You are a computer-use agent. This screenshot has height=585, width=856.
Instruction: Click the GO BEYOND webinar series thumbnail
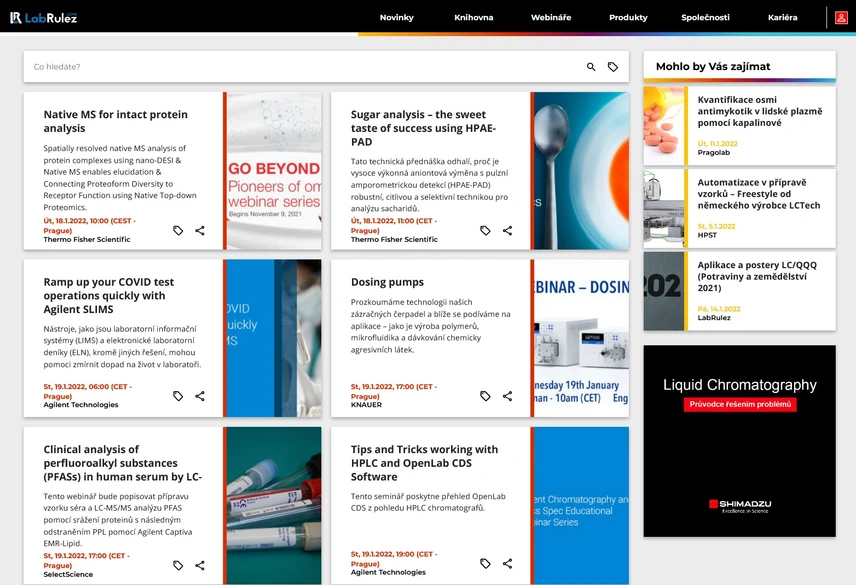click(274, 171)
